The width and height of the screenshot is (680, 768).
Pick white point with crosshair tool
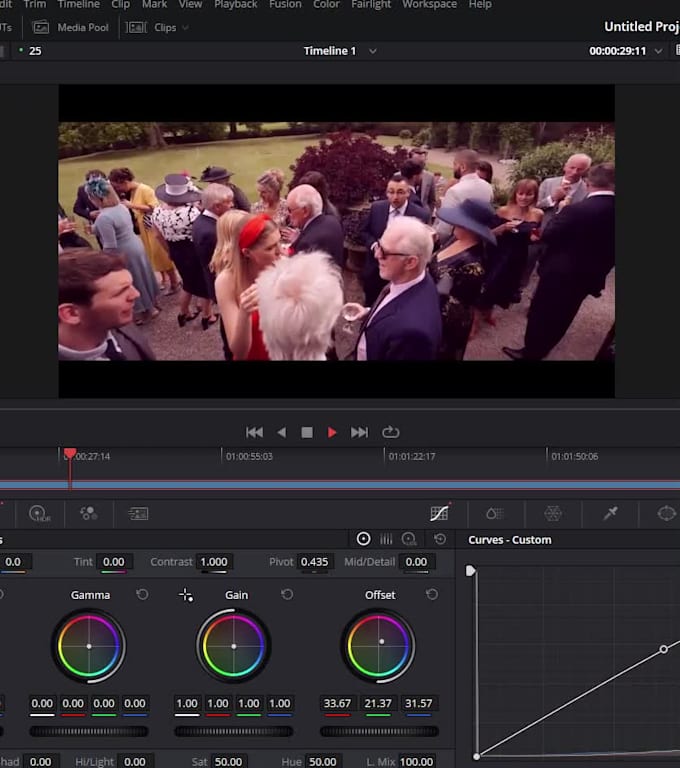186,595
